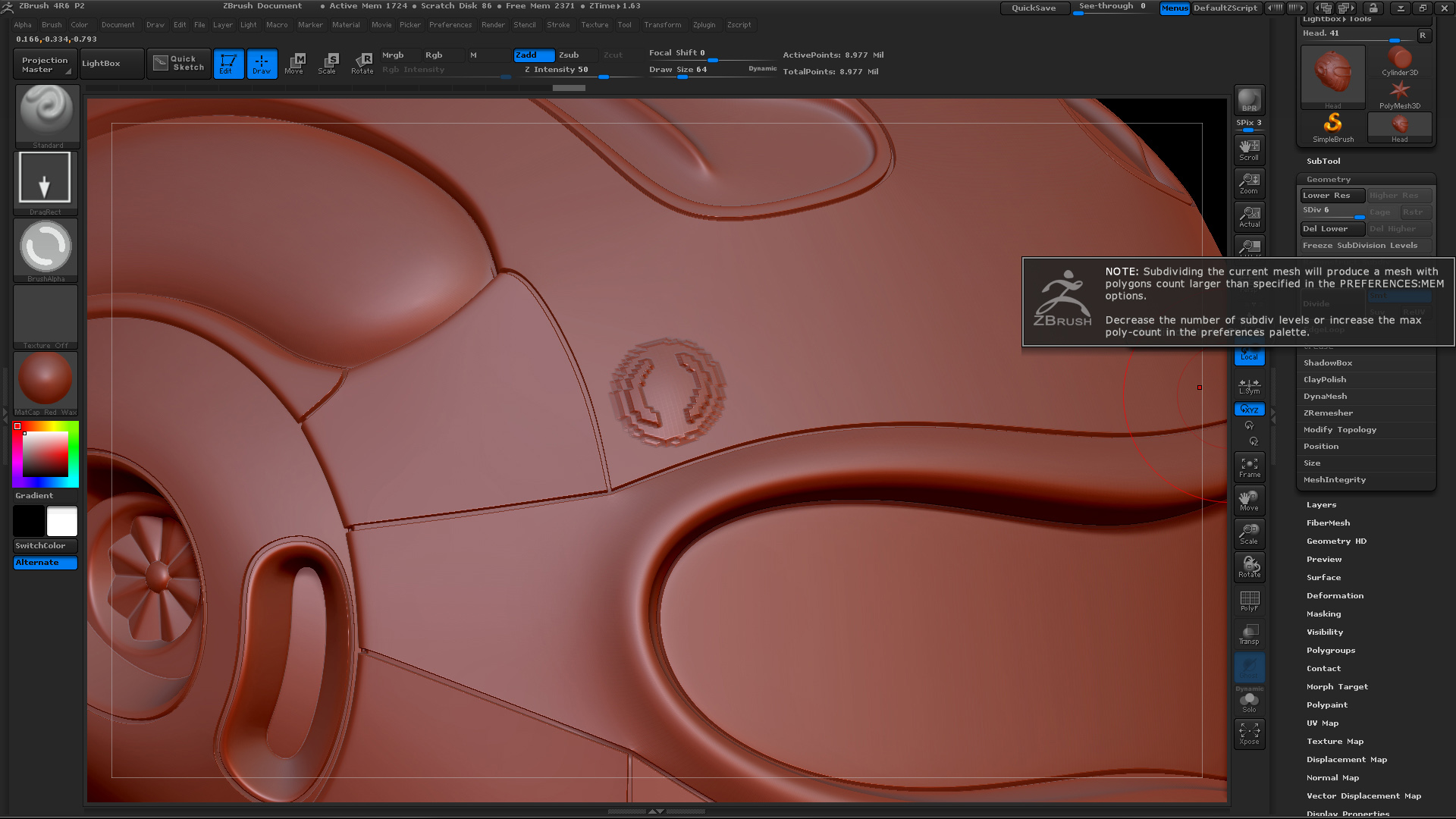Image resolution: width=1456 pixels, height=819 pixels.
Task: Toggle Solo mode
Action: tap(1249, 702)
